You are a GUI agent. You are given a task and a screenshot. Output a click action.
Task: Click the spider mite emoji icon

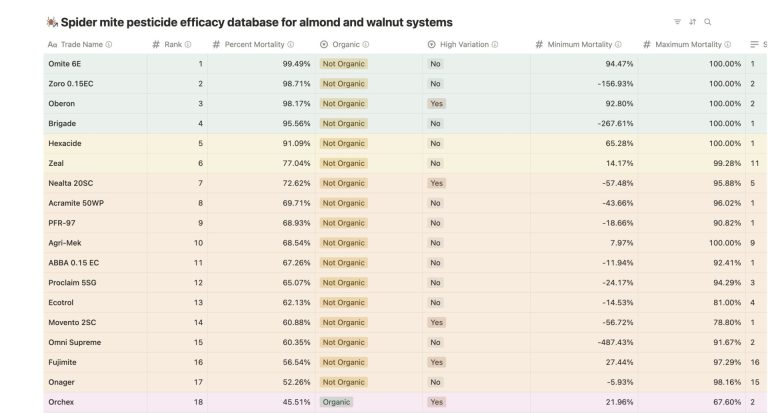(x=52, y=22)
